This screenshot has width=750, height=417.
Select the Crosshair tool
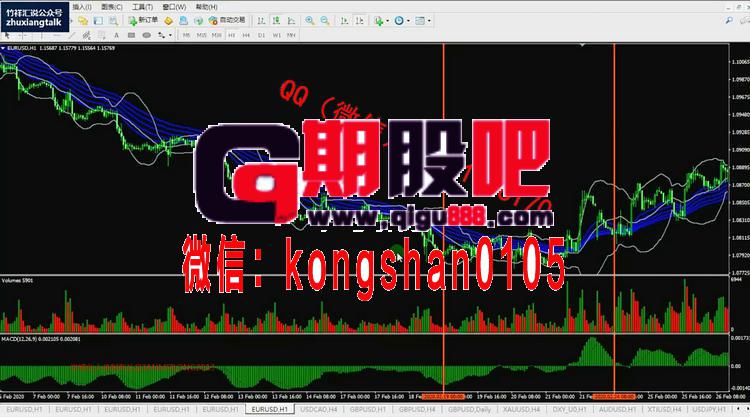(x=22, y=35)
